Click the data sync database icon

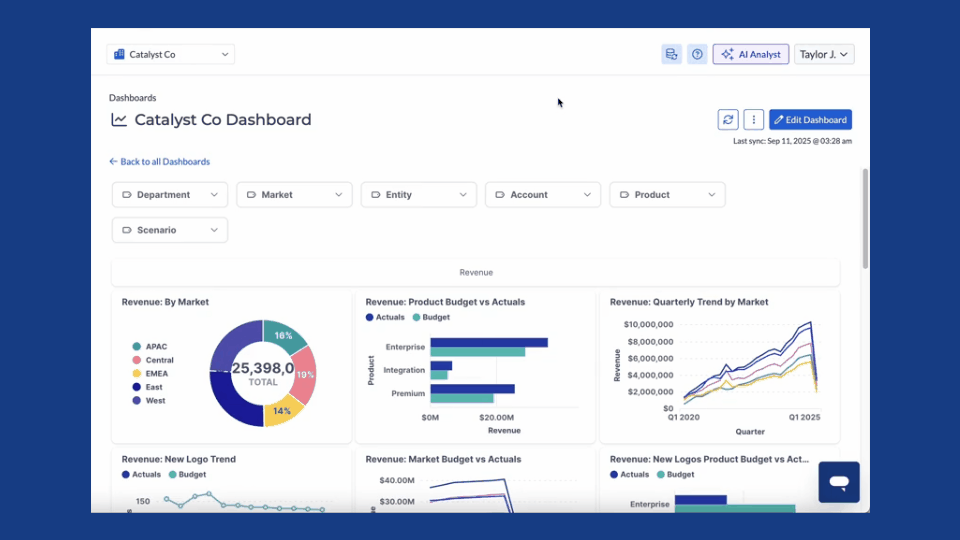click(x=671, y=54)
